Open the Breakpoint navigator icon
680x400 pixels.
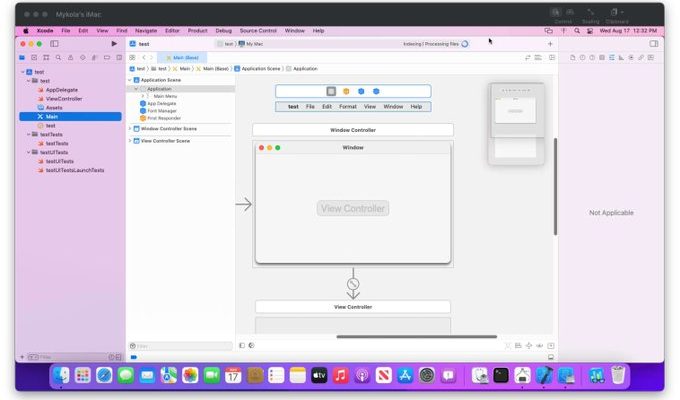coord(107,58)
